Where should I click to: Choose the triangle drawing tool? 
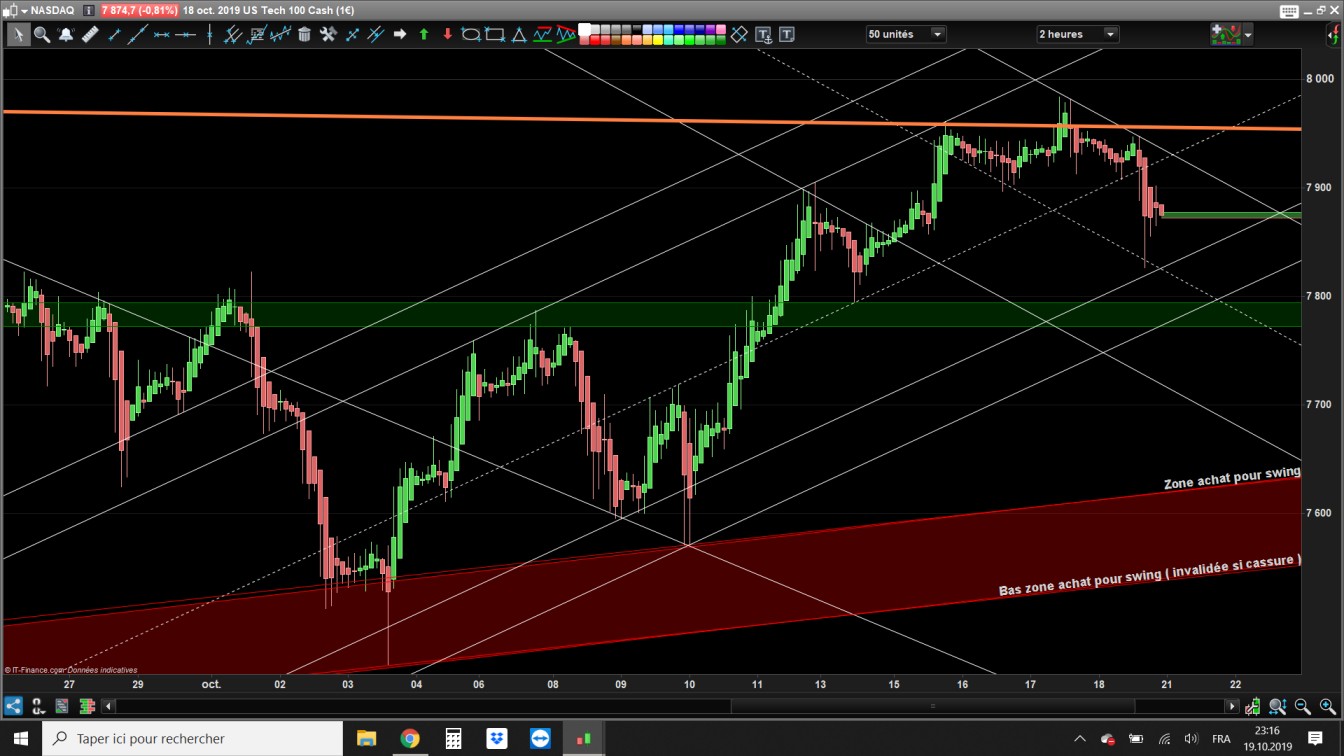(x=519, y=34)
